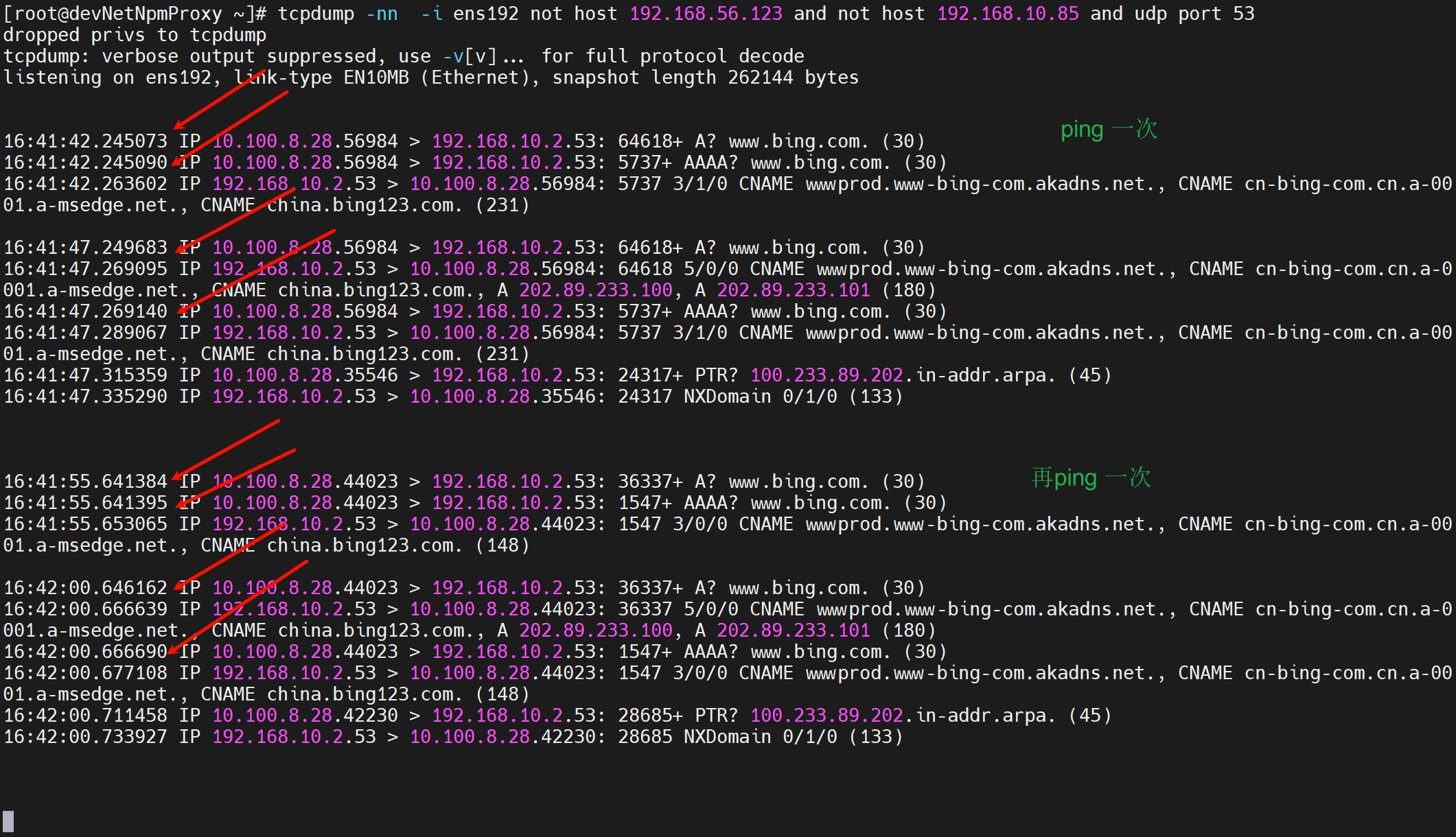Click the terminal cursor block at bottom
1456x837 pixels.
coord(8,821)
